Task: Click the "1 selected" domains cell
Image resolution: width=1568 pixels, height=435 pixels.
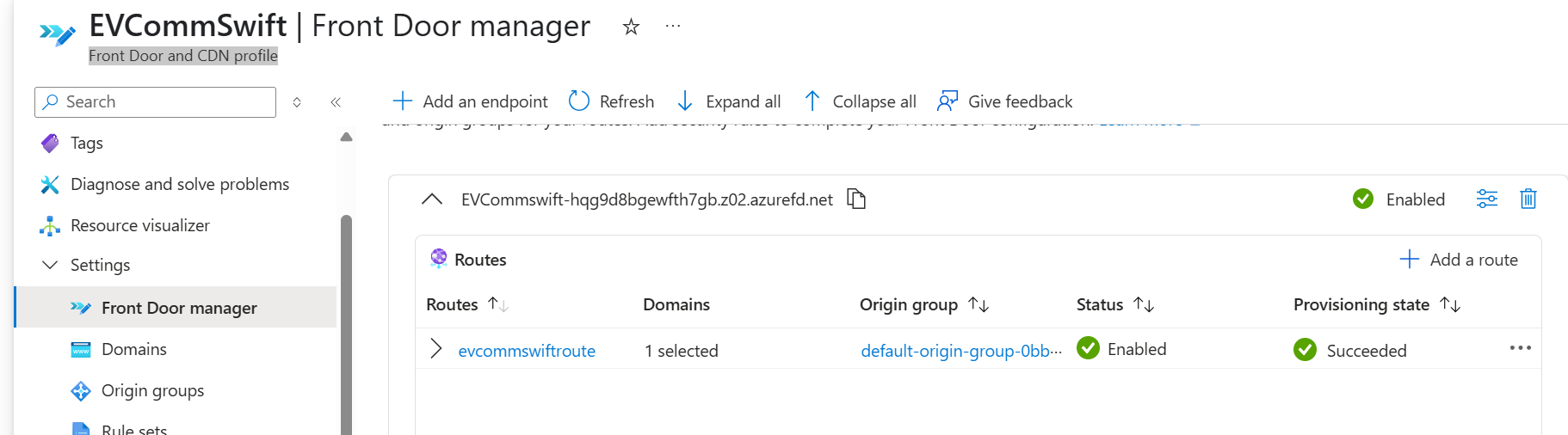Action: point(682,351)
